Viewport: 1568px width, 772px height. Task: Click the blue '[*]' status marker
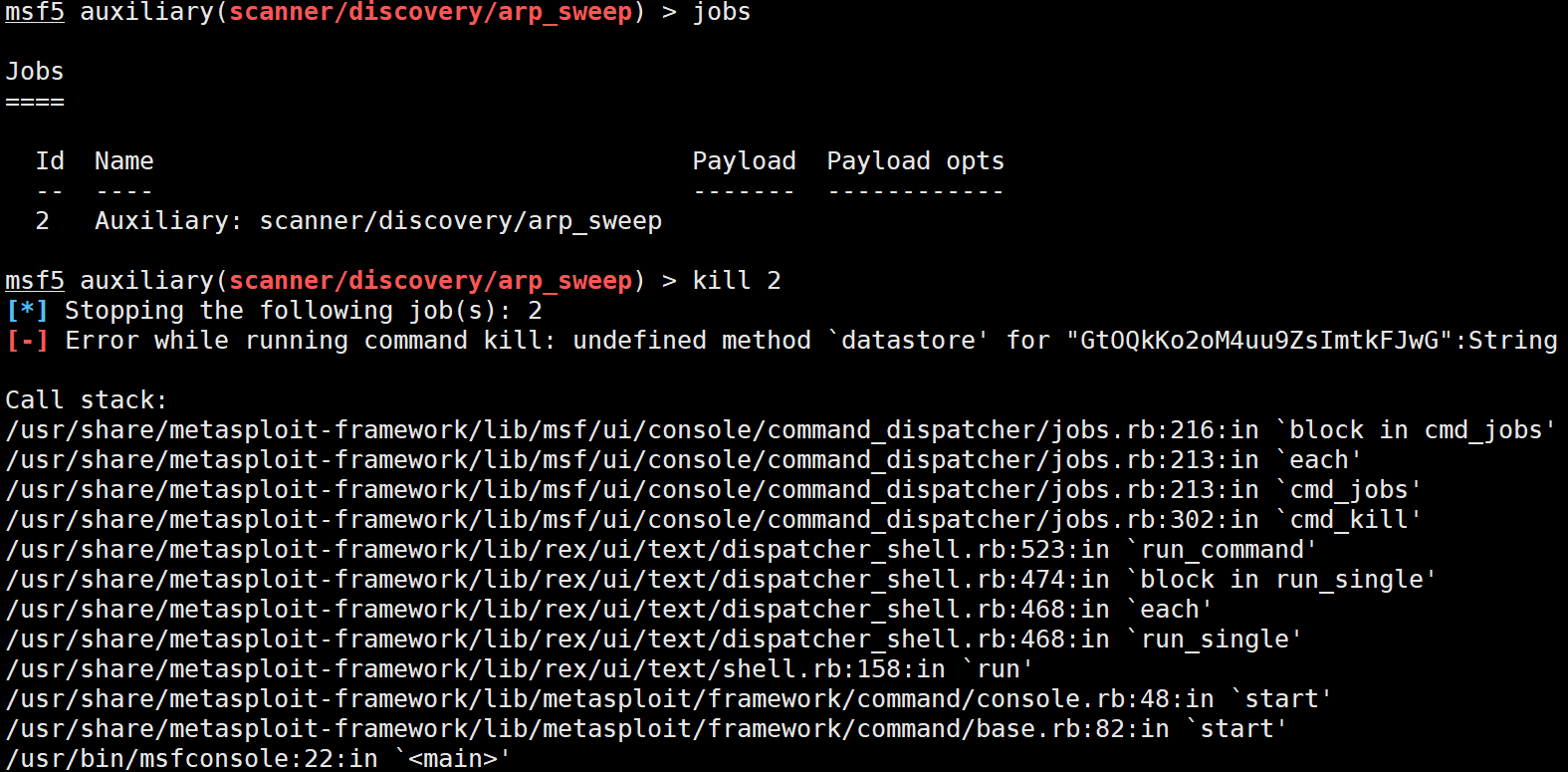click(27, 311)
